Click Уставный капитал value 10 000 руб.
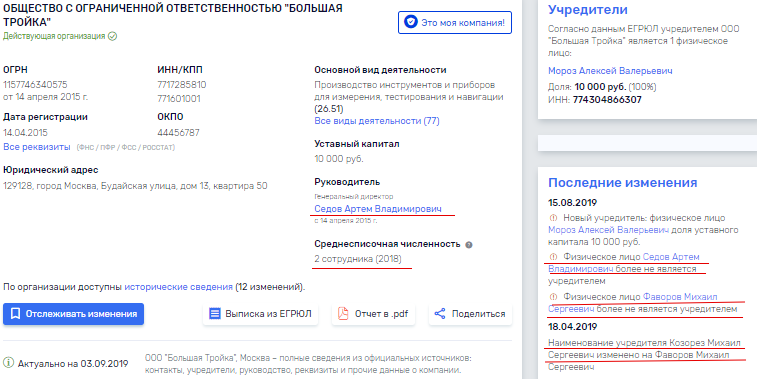 click(338, 159)
